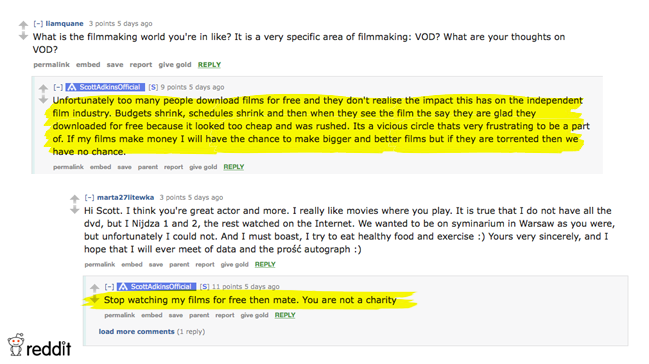Upvote ScottAdkinsOfficial's 9 points reply
Screen dimensions: 649x364
(43, 88)
